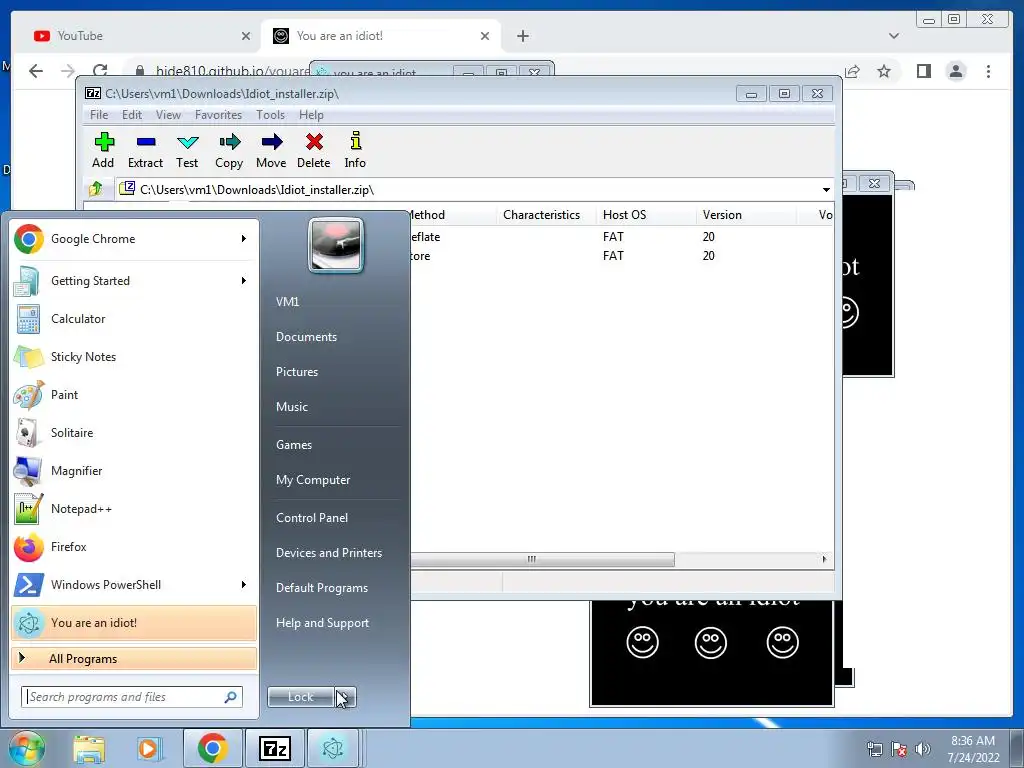
Task: Open the 7-Zip Edit menu
Action: 132,115
